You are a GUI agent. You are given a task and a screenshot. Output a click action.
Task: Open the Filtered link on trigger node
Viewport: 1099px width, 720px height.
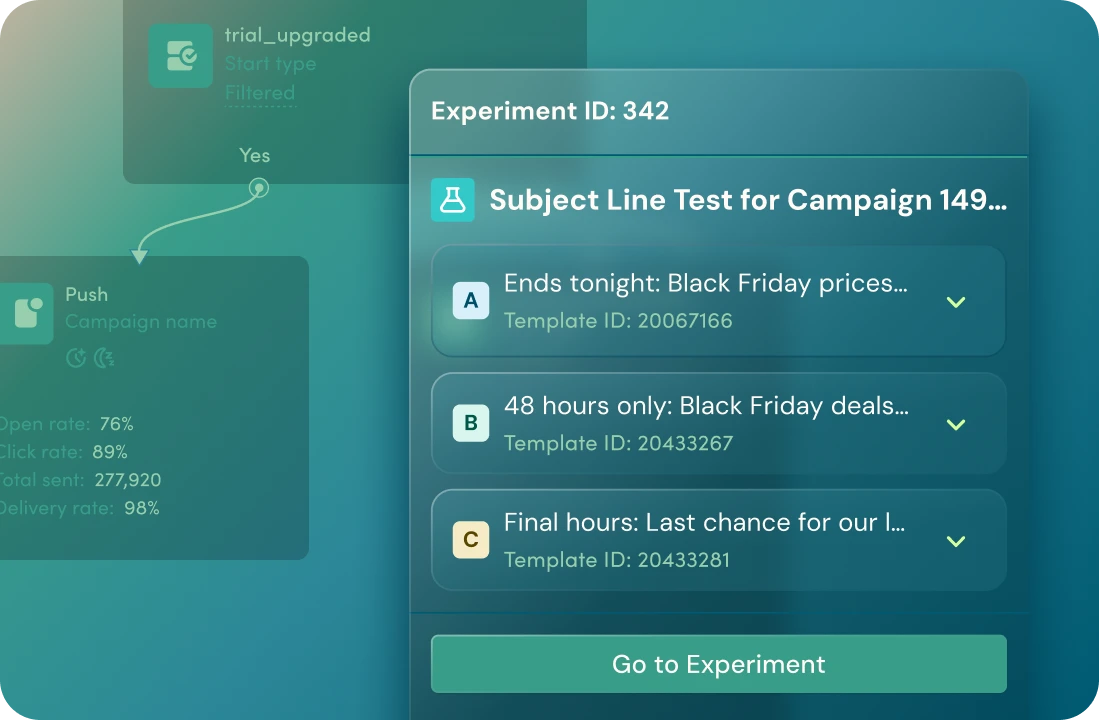coord(260,93)
